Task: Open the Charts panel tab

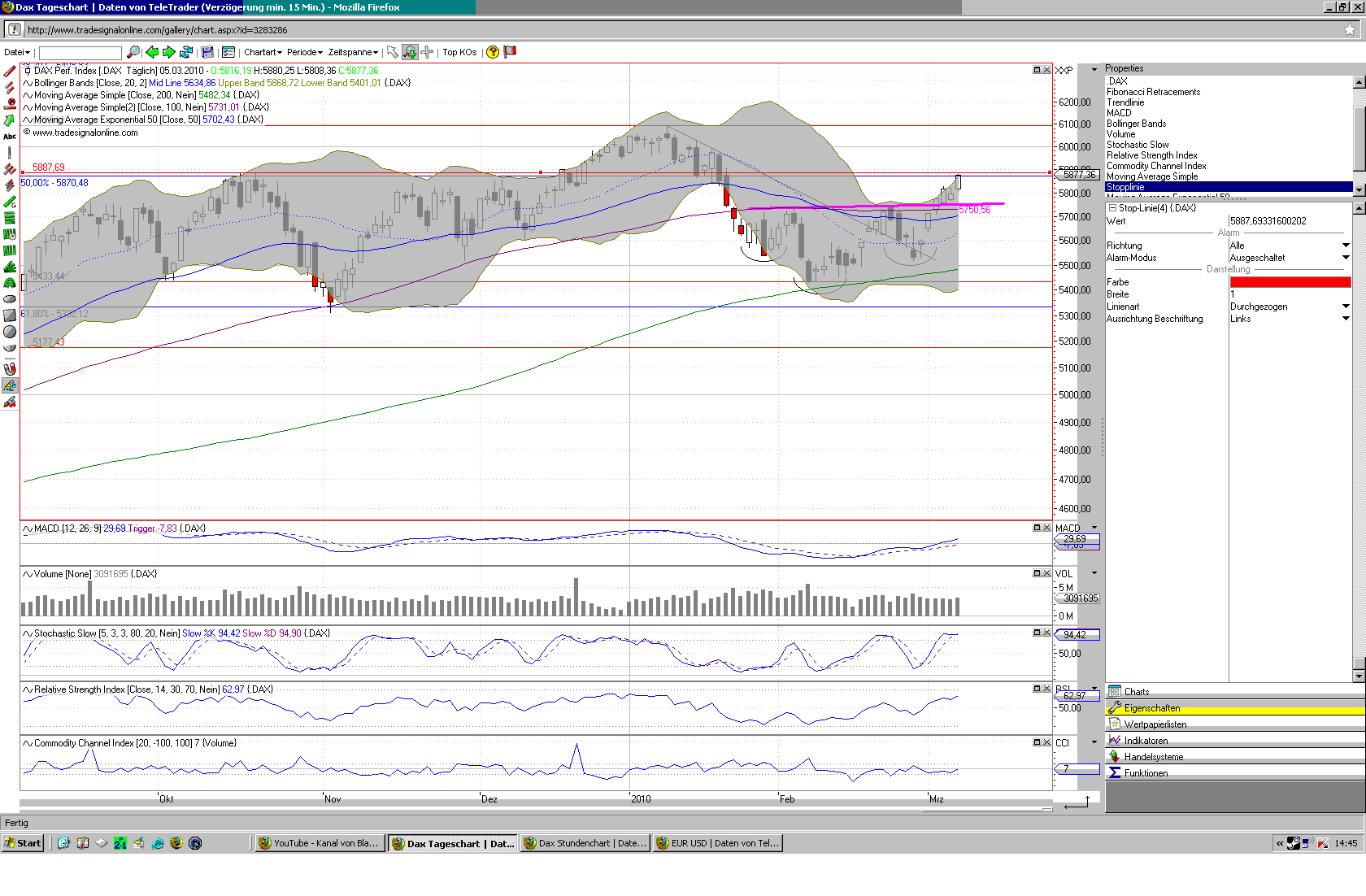Action: coord(1235,692)
